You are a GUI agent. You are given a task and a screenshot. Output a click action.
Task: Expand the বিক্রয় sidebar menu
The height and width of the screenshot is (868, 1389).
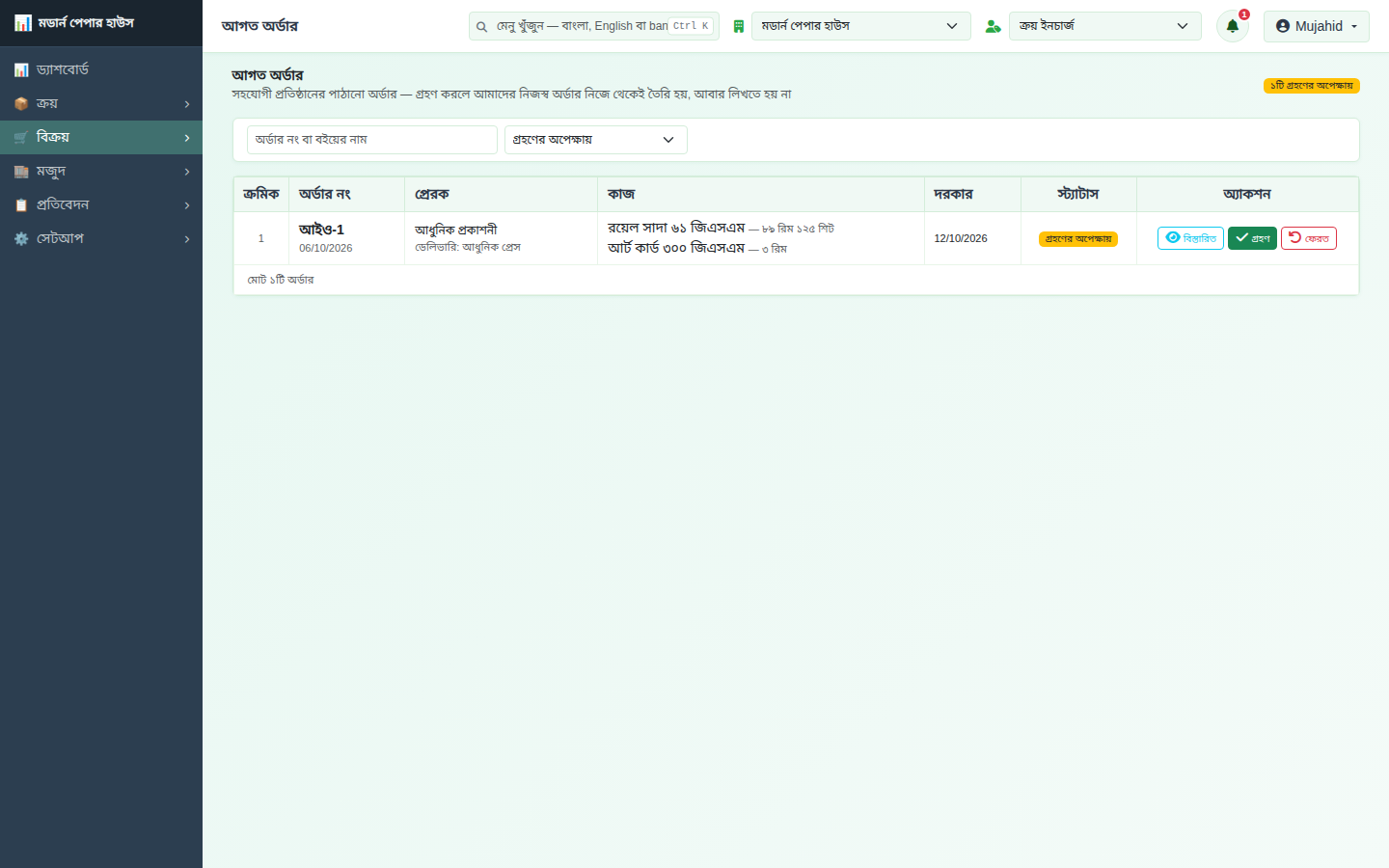tap(101, 137)
